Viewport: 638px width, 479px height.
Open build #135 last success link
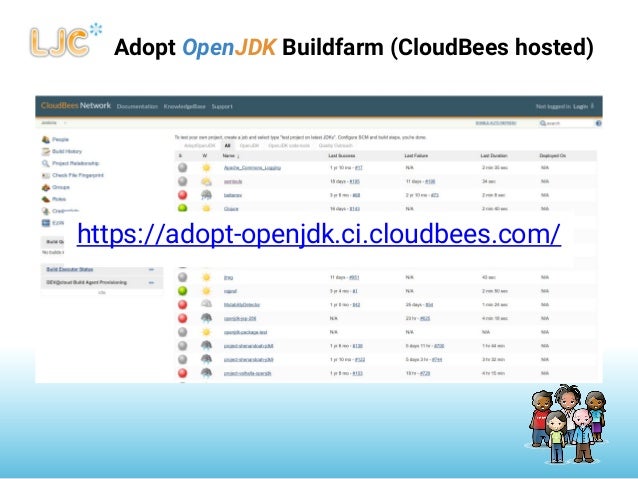pos(354,182)
